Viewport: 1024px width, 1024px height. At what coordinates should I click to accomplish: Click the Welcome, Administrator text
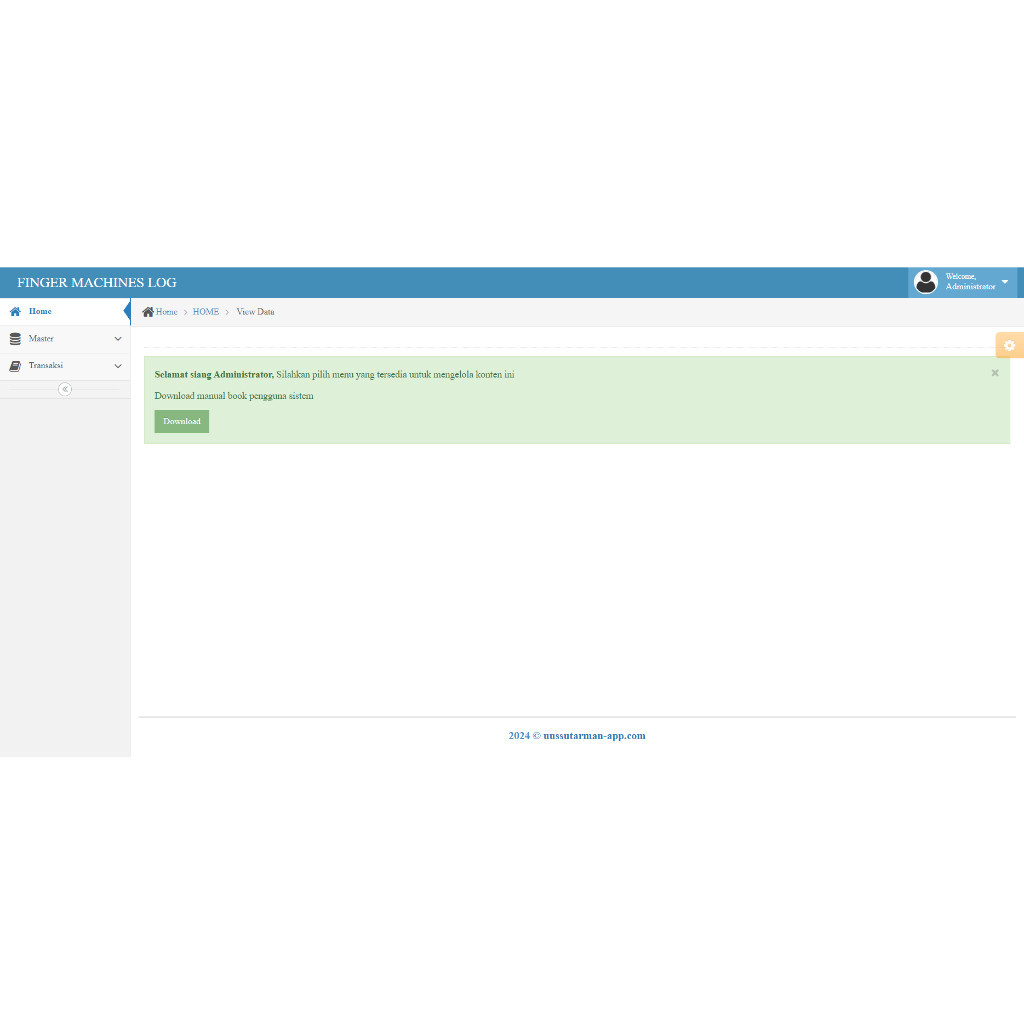[970, 281]
